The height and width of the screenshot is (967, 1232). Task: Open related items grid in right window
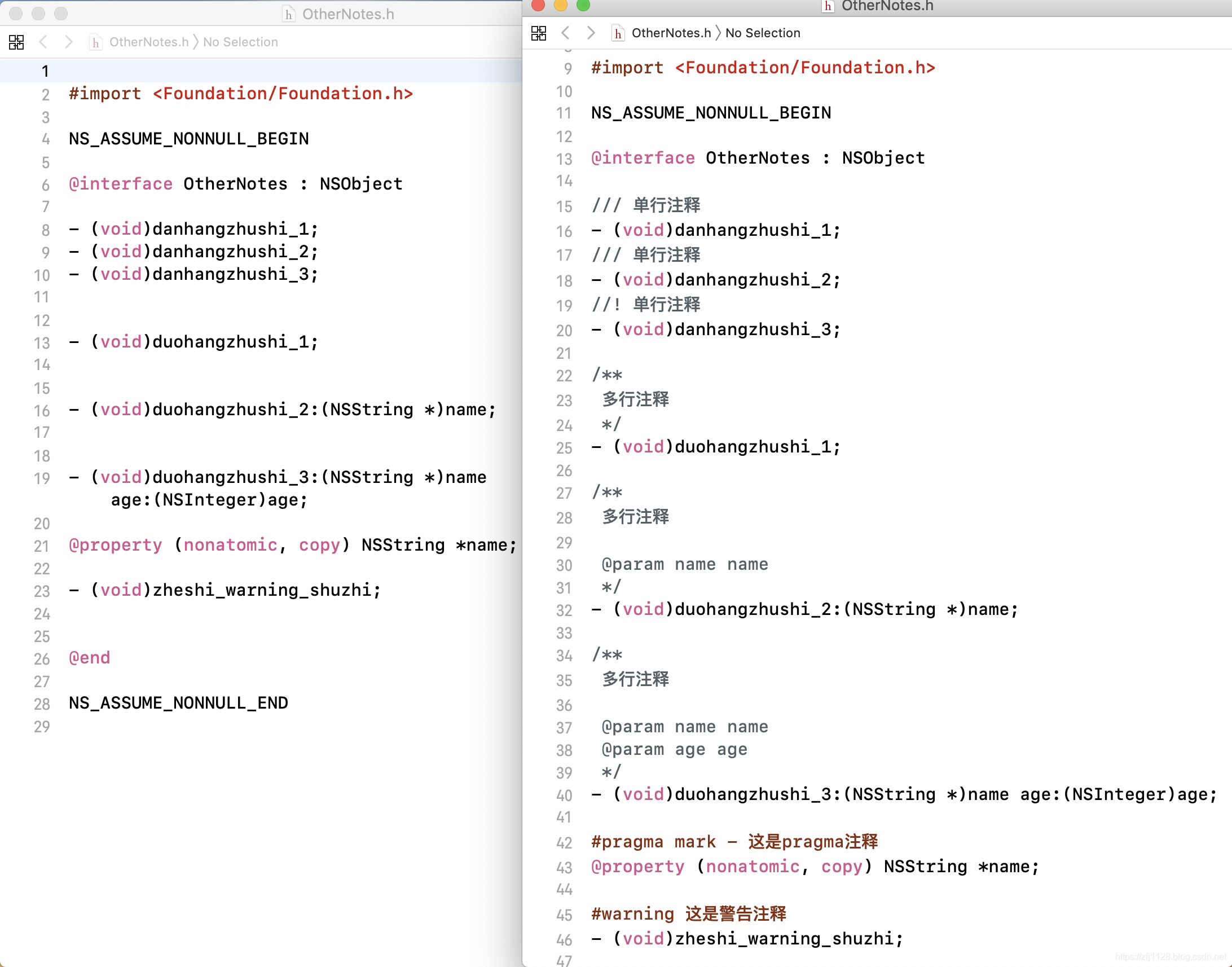(538, 33)
